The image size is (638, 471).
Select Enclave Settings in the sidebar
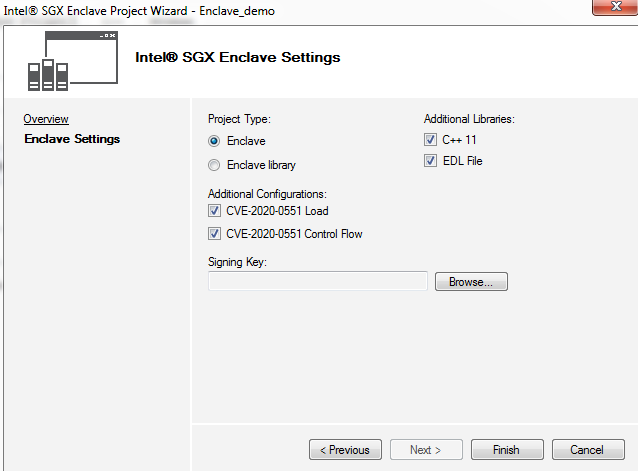(x=72, y=139)
